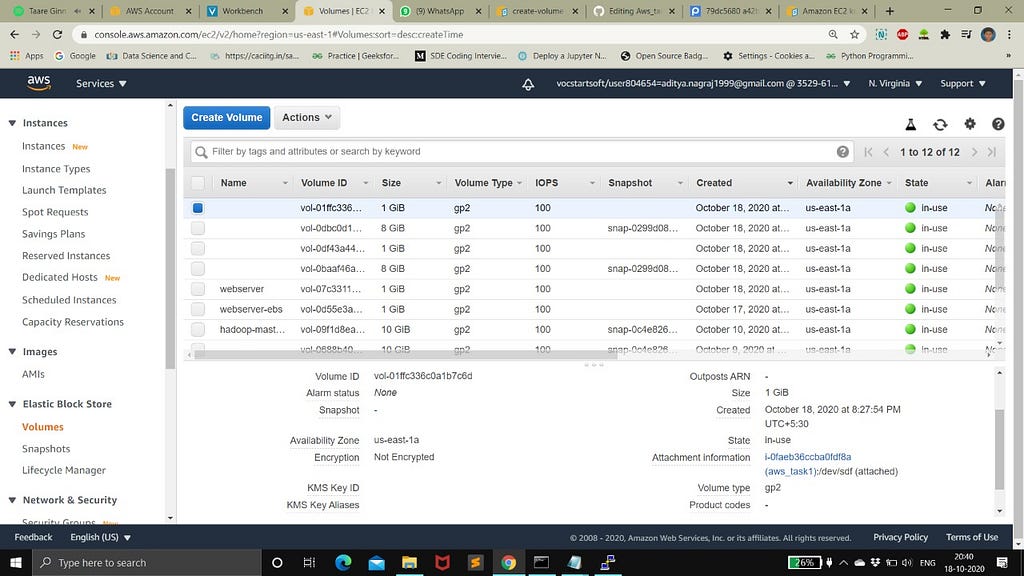Open Task View on taskbar
1024x576 pixels.
tap(310, 562)
